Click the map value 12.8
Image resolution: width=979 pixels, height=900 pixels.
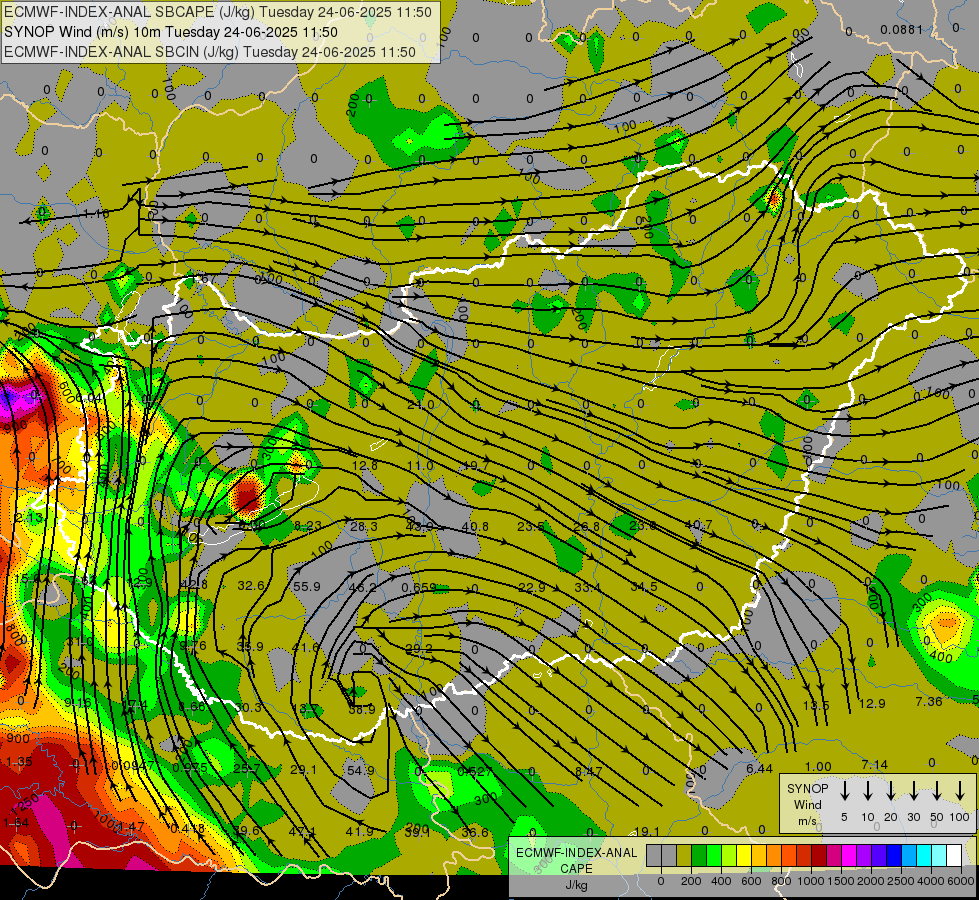(365, 465)
